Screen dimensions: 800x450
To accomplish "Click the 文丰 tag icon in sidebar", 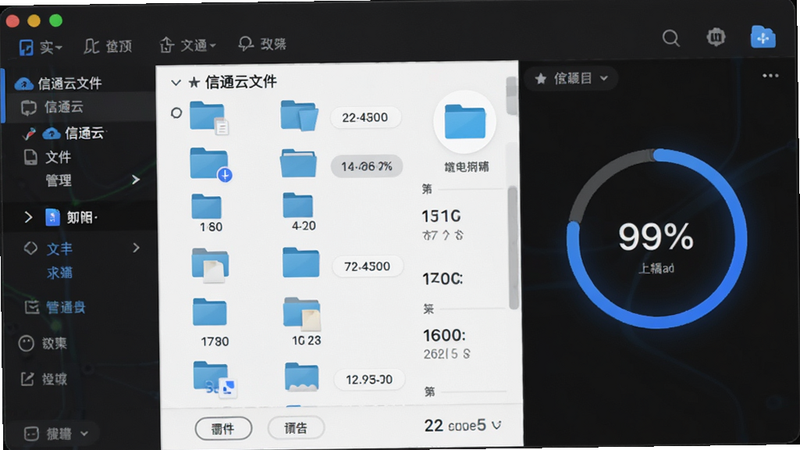I will pyautogui.click(x=31, y=248).
